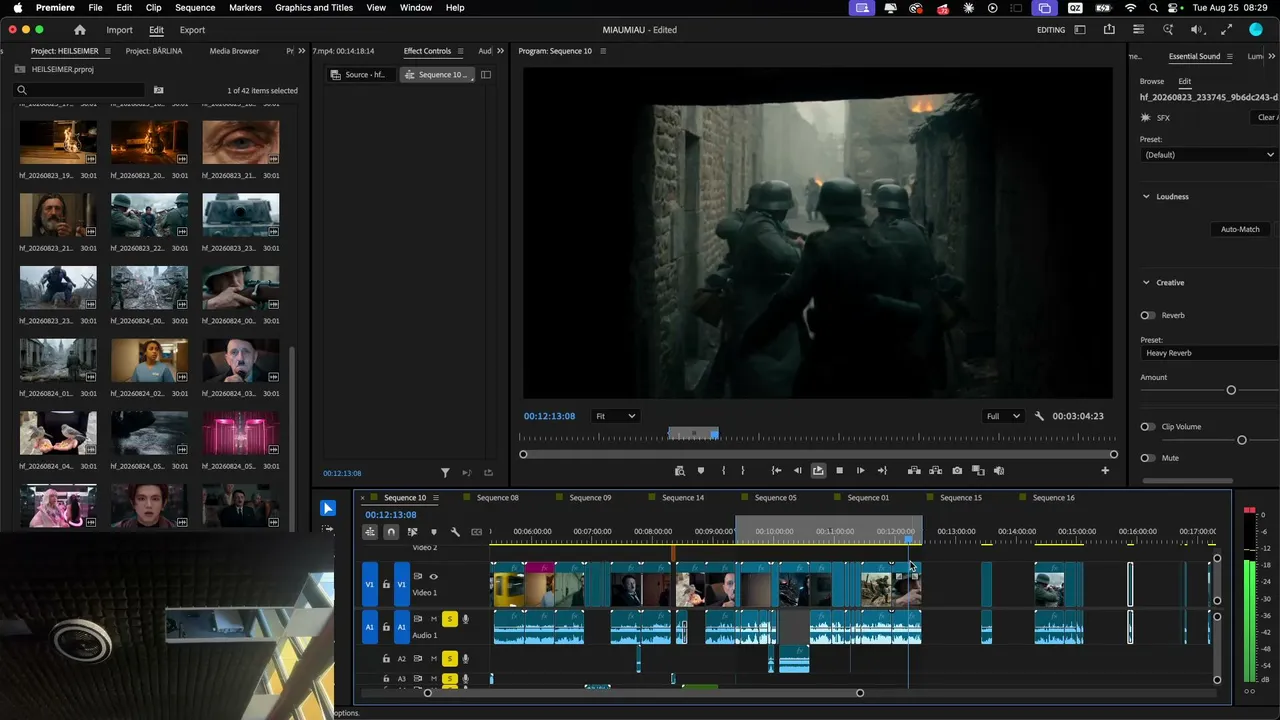Enable the Reverb switch in Essential Sound
Image resolution: width=1280 pixels, height=720 pixels.
click(1148, 315)
